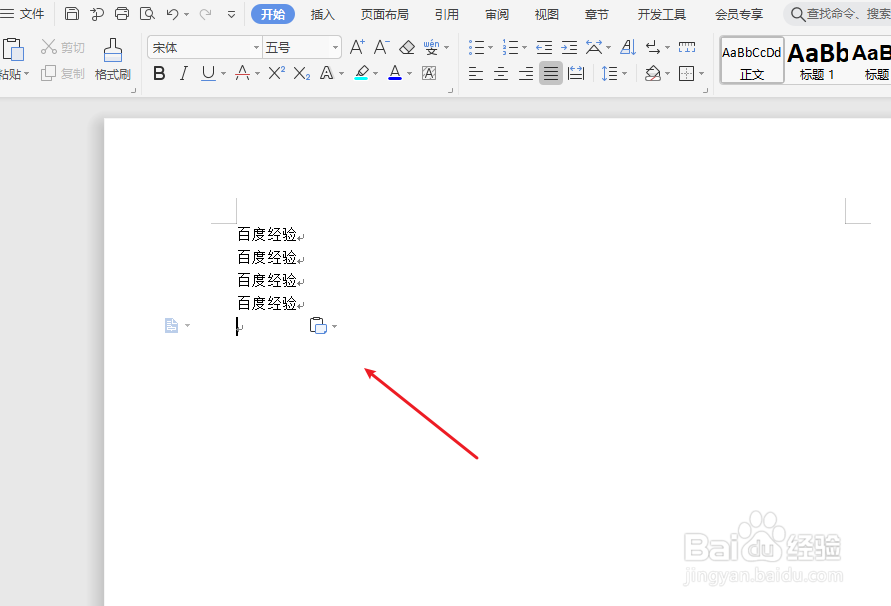This screenshot has width=891, height=606.
Task: Align text left
Action: 476,73
